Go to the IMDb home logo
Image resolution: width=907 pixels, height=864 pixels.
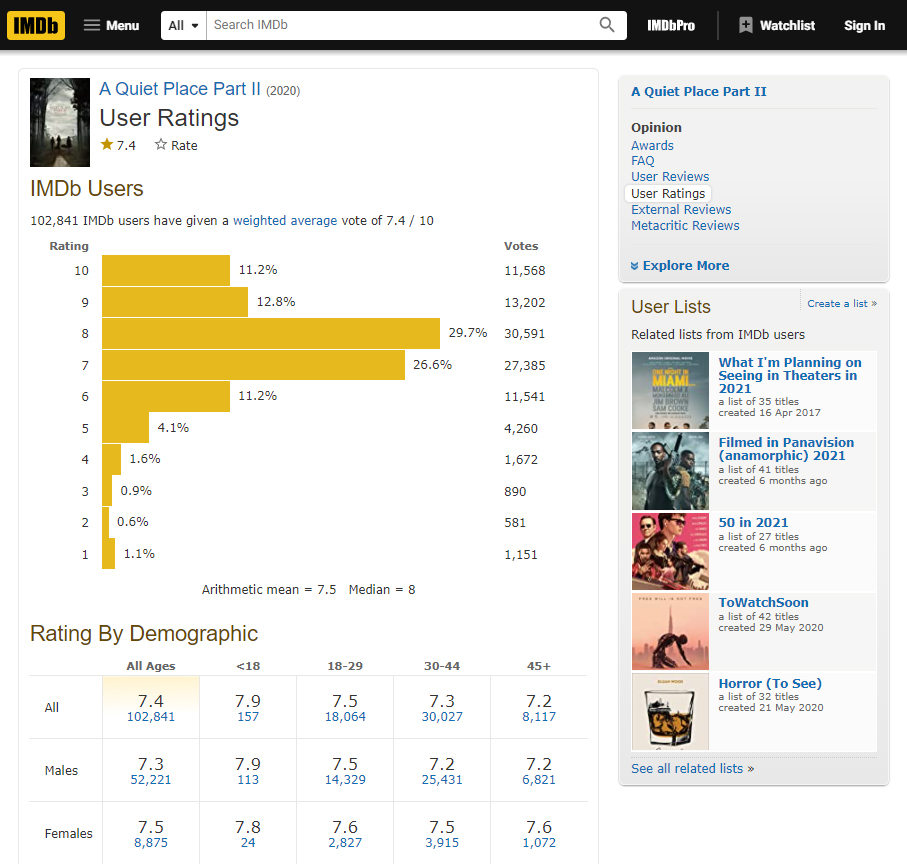(36, 25)
